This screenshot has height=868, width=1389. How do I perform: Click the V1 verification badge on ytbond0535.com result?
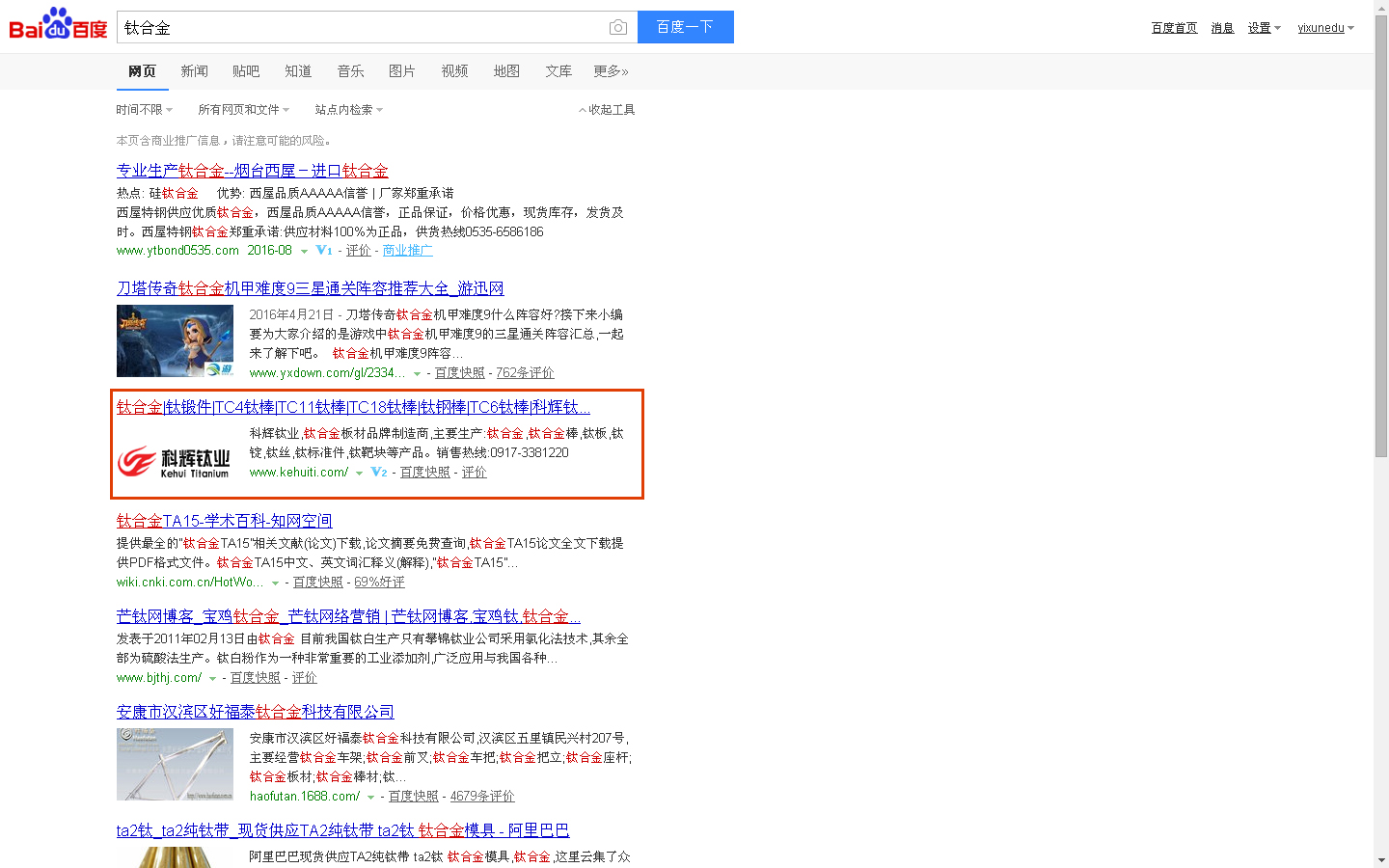point(324,251)
